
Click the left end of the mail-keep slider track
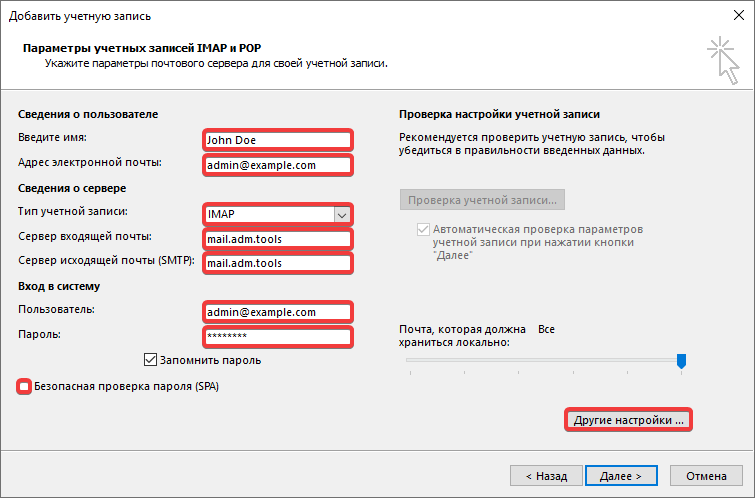(x=410, y=360)
